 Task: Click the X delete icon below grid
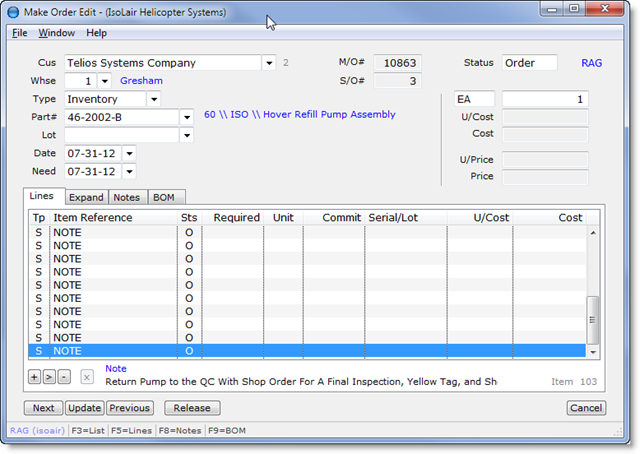pyautogui.click(x=87, y=377)
